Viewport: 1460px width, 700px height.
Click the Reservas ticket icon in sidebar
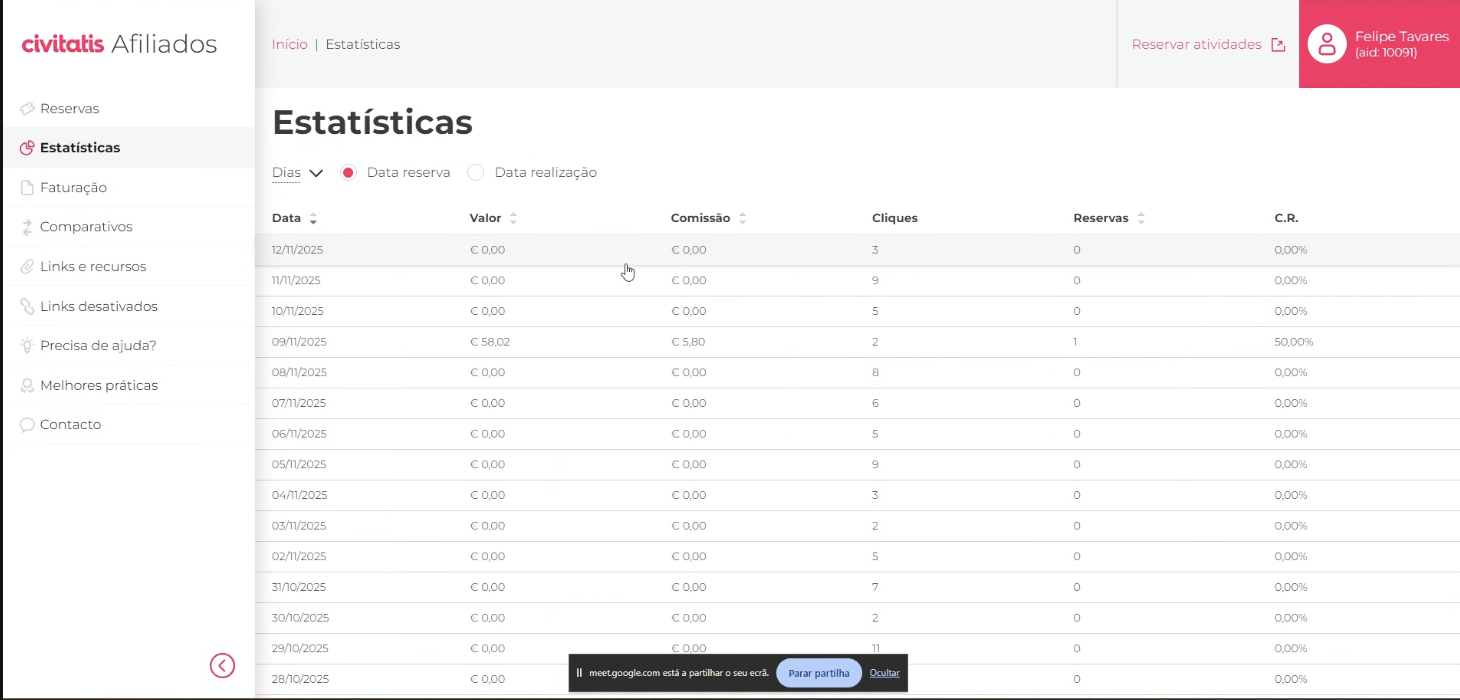click(x=27, y=108)
